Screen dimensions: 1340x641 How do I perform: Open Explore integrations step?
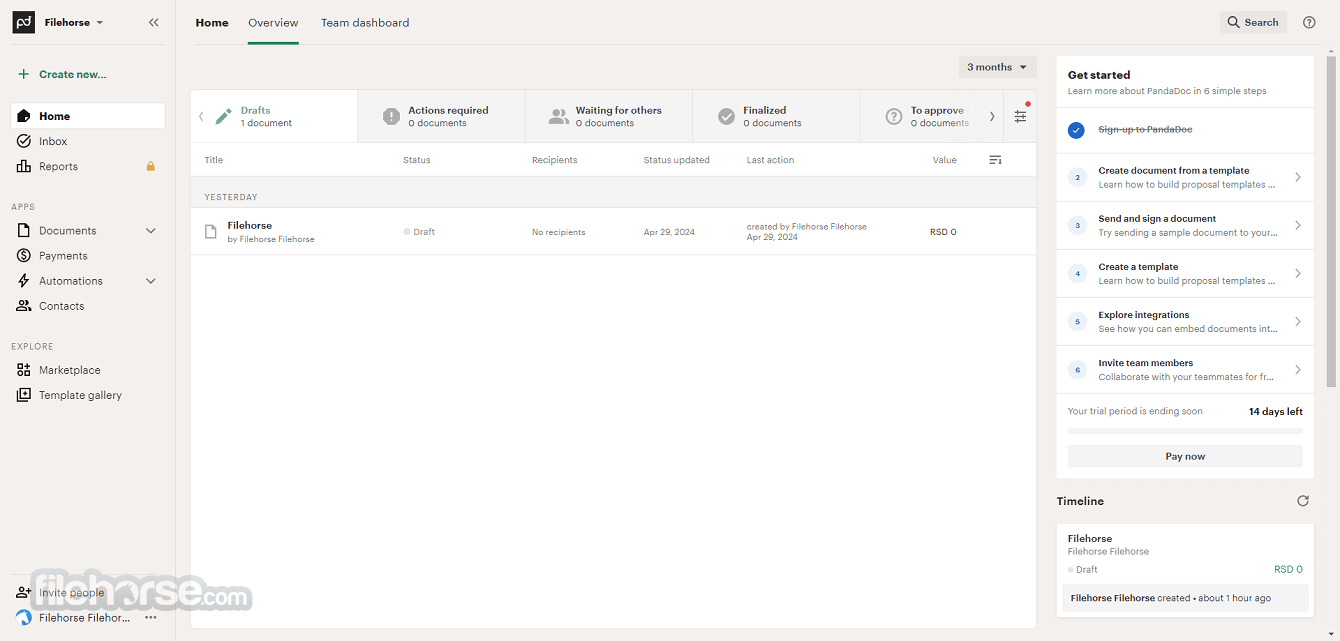point(1185,321)
